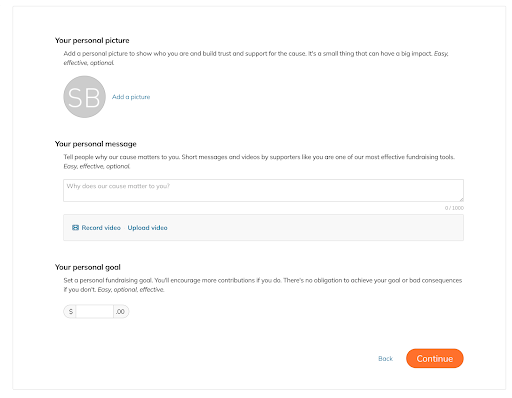Image resolution: width=512 pixels, height=398 pixels.
Task: Click the personal message description paragraph
Action: point(259,162)
